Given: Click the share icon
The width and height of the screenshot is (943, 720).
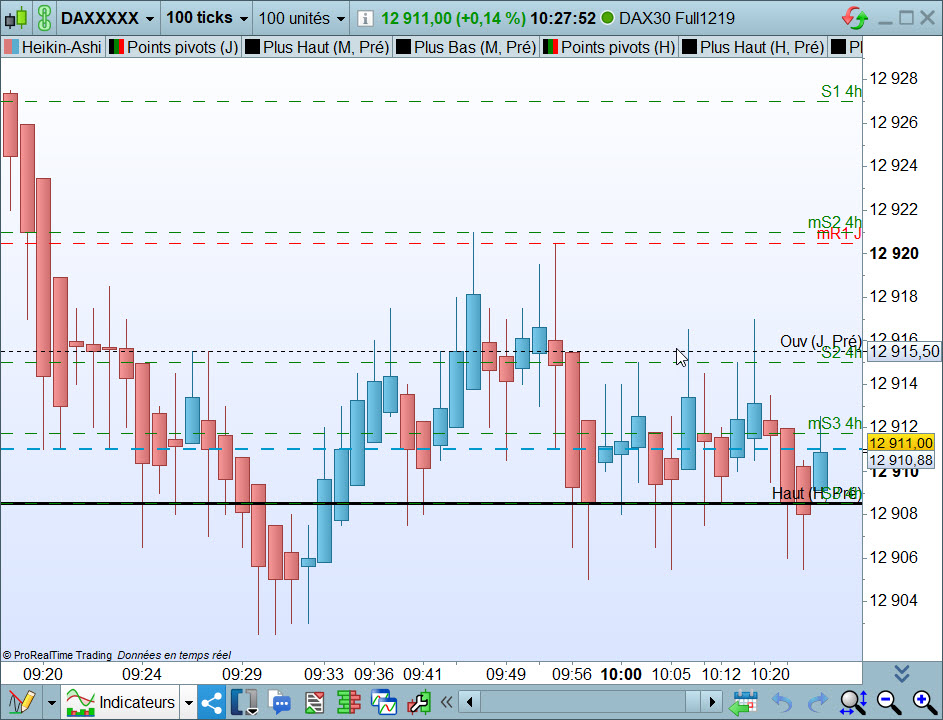Looking at the screenshot, I should [212, 702].
